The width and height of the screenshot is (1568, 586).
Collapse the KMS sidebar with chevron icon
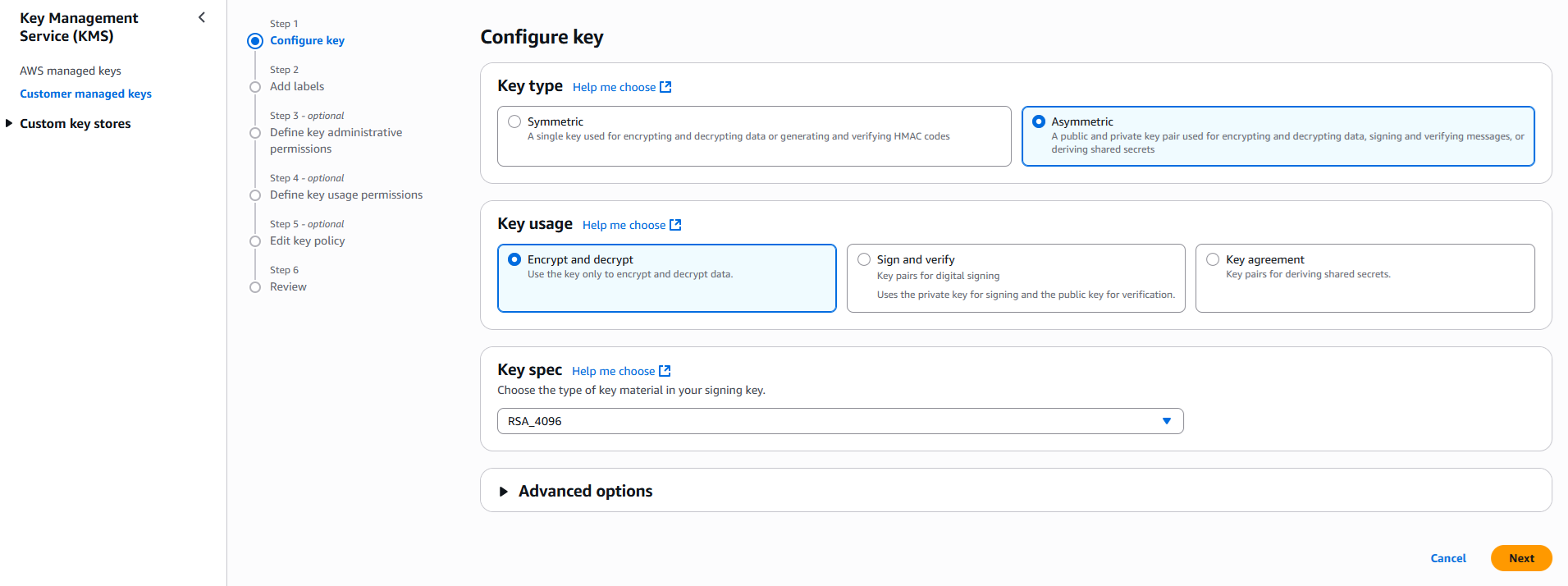pos(202,17)
